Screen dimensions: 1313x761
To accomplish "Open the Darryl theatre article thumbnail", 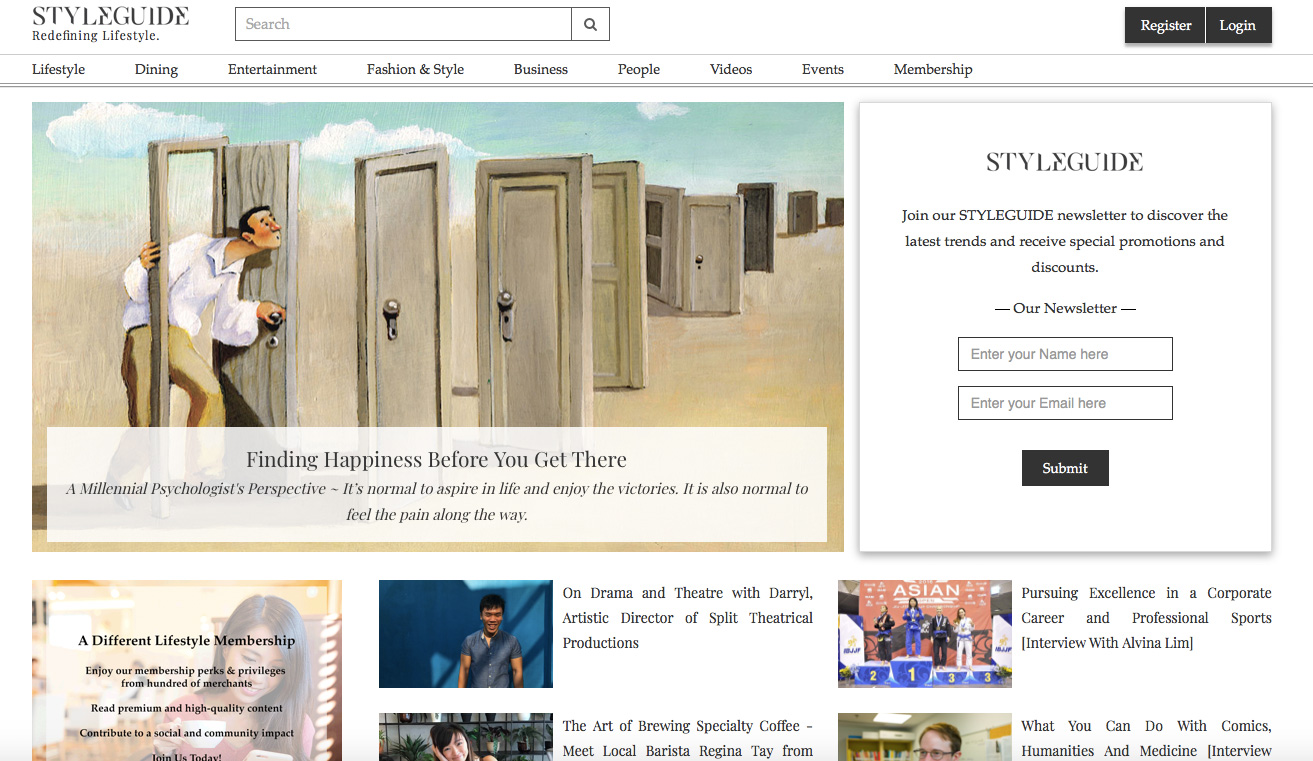I will click(466, 634).
